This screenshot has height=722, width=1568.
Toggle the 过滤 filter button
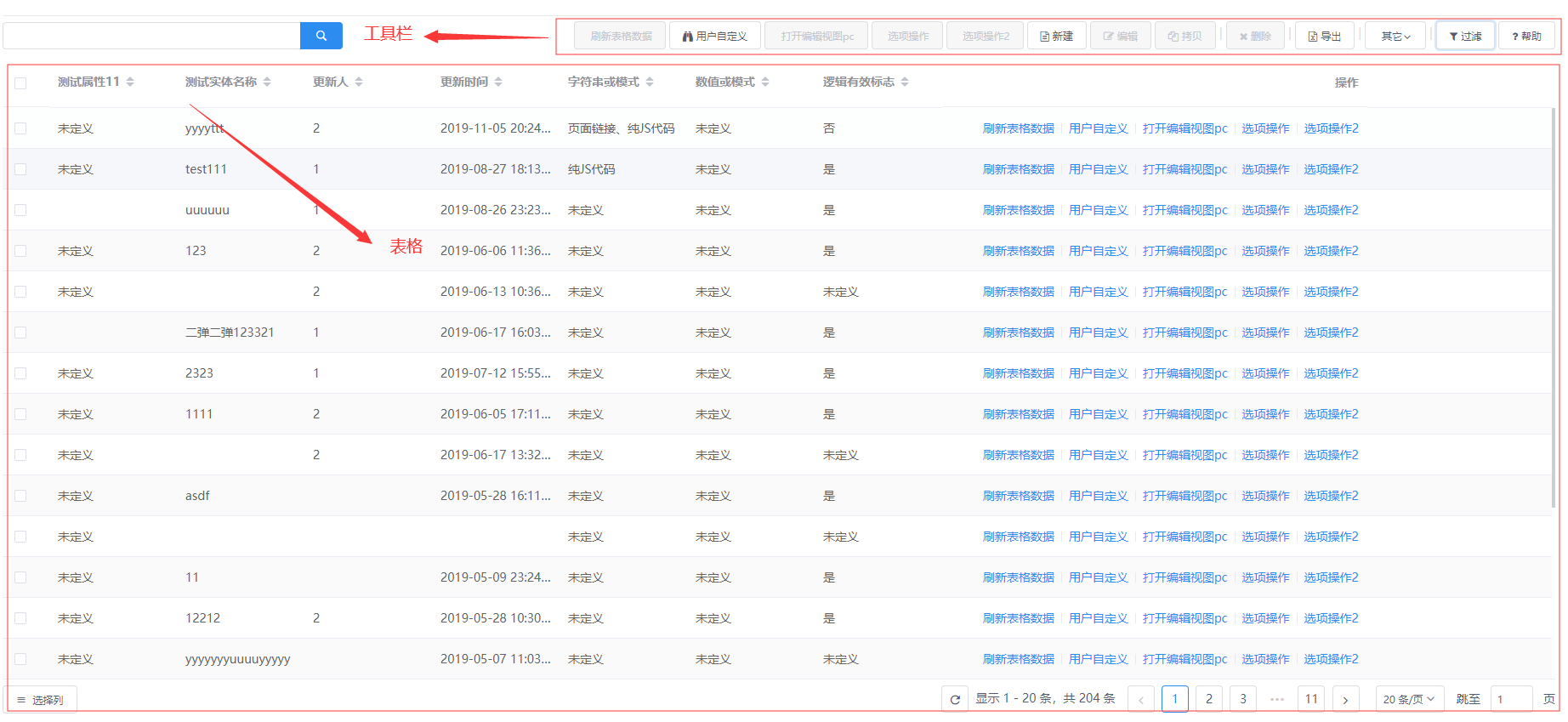[x=1465, y=36]
